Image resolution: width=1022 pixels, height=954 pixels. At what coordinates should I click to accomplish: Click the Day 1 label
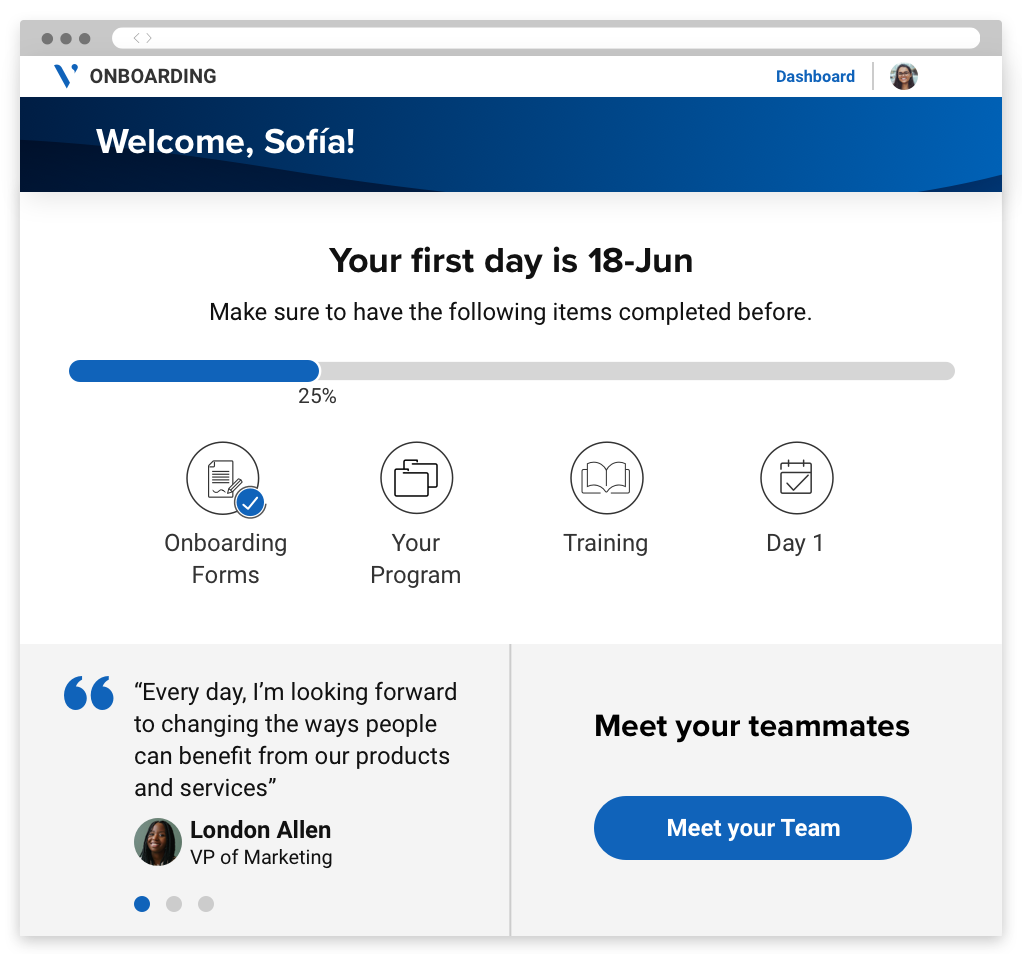coord(795,543)
